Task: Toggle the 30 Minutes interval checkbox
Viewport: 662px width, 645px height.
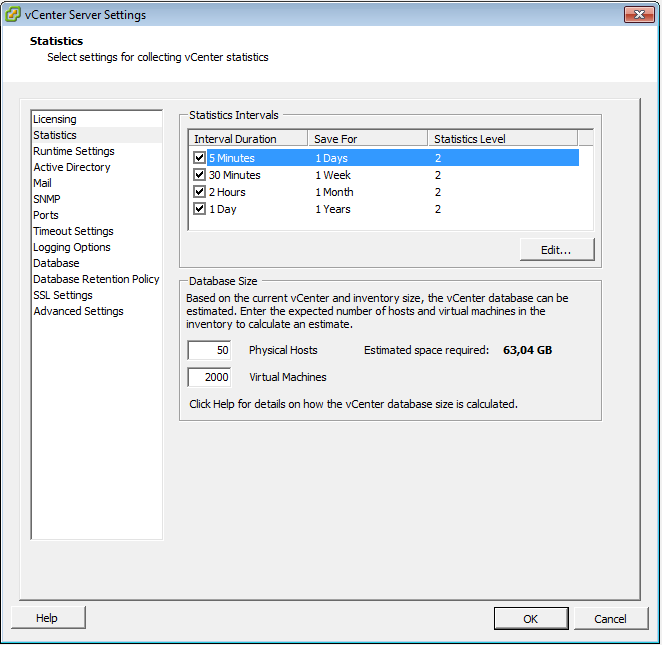Action: [x=199, y=175]
